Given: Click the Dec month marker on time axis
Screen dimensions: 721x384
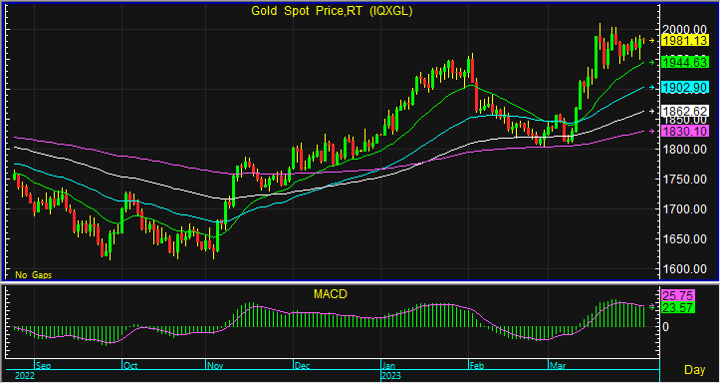Looking at the screenshot, I should tap(302, 366).
